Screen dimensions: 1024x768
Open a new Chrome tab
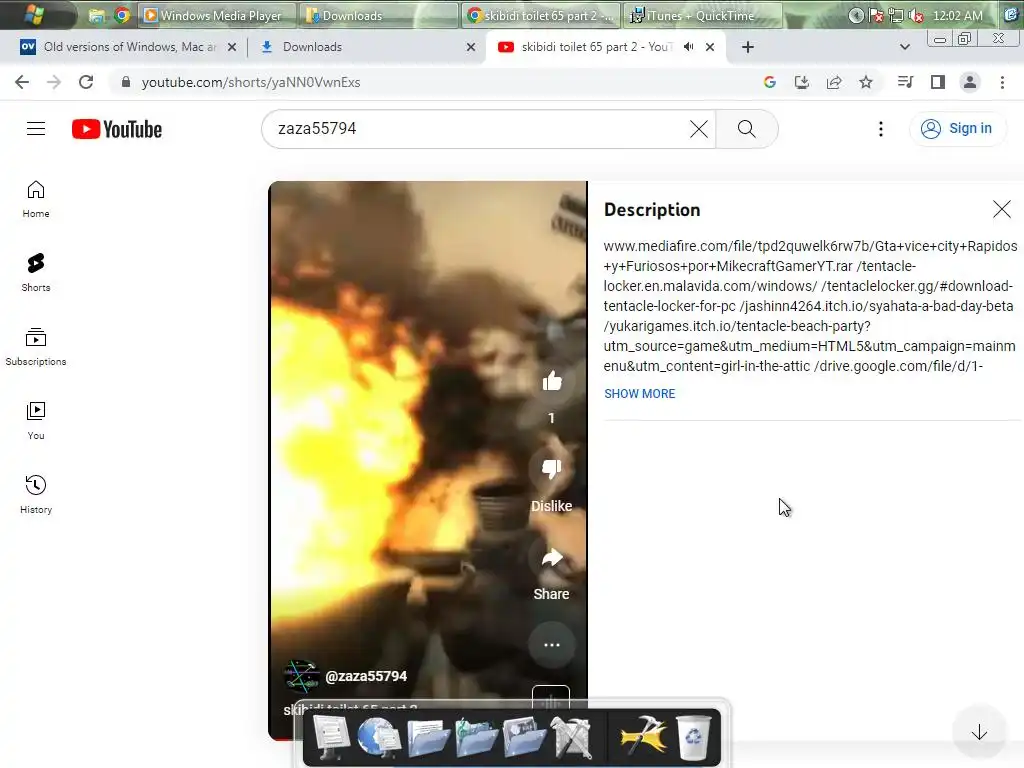click(748, 47)
